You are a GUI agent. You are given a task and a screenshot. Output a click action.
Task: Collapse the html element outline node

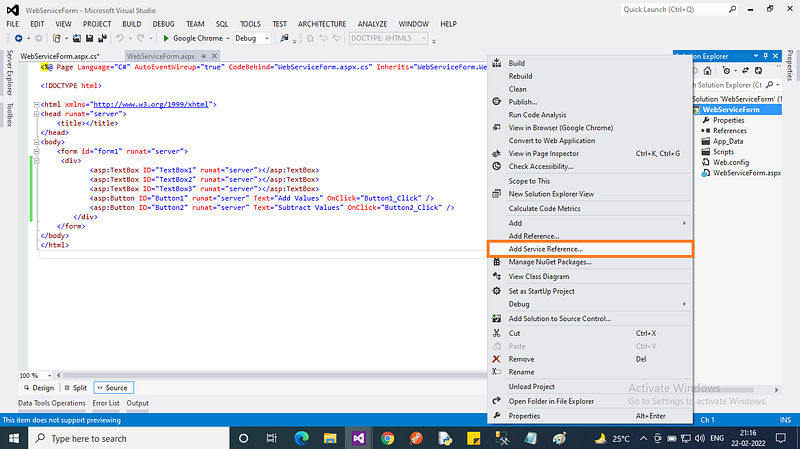pos(36,105)
